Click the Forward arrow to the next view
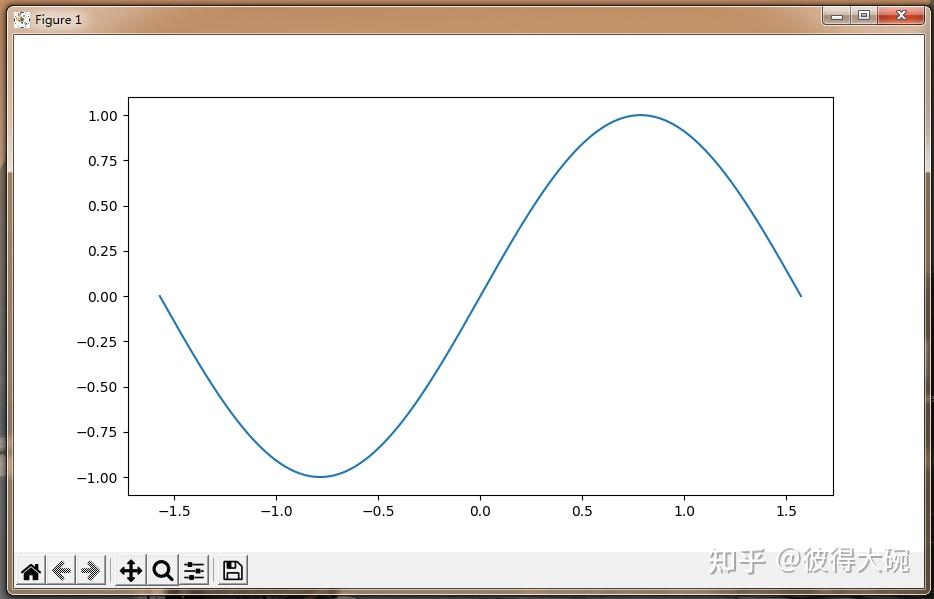Viewport: 934px width, 599px height. click(90, 570)
